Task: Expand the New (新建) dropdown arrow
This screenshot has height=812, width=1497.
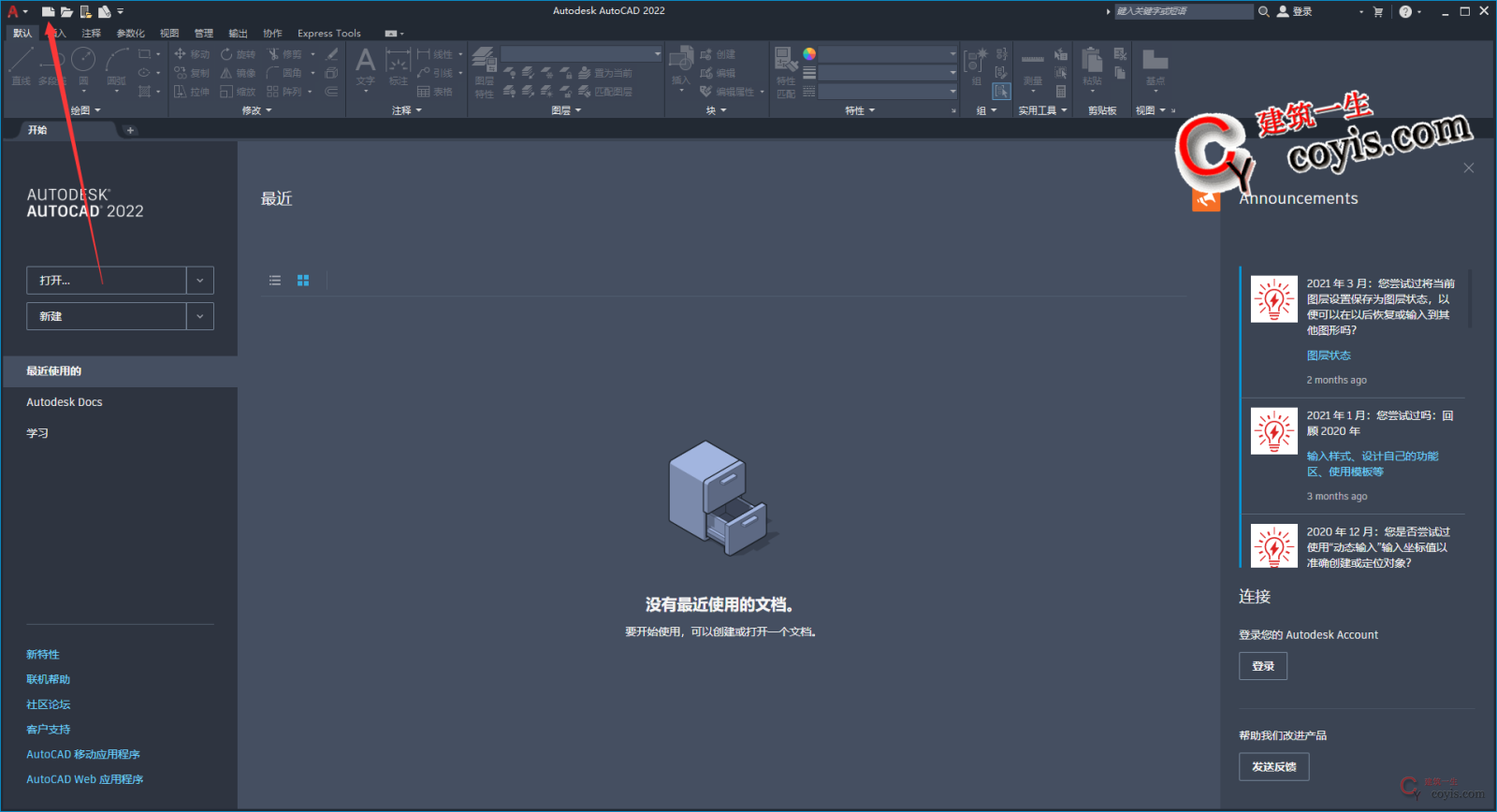Action: (200, 316)
